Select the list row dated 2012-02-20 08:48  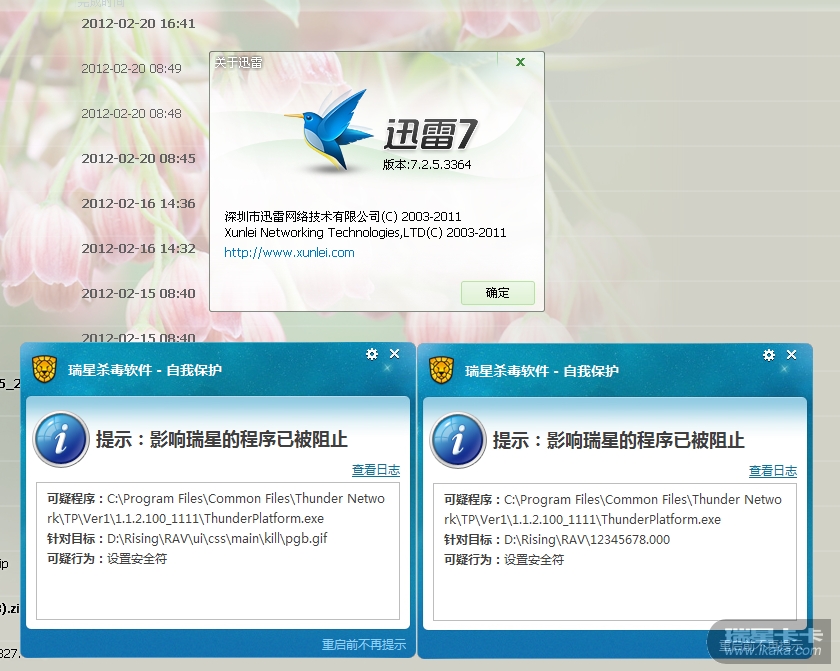(131, 114)
